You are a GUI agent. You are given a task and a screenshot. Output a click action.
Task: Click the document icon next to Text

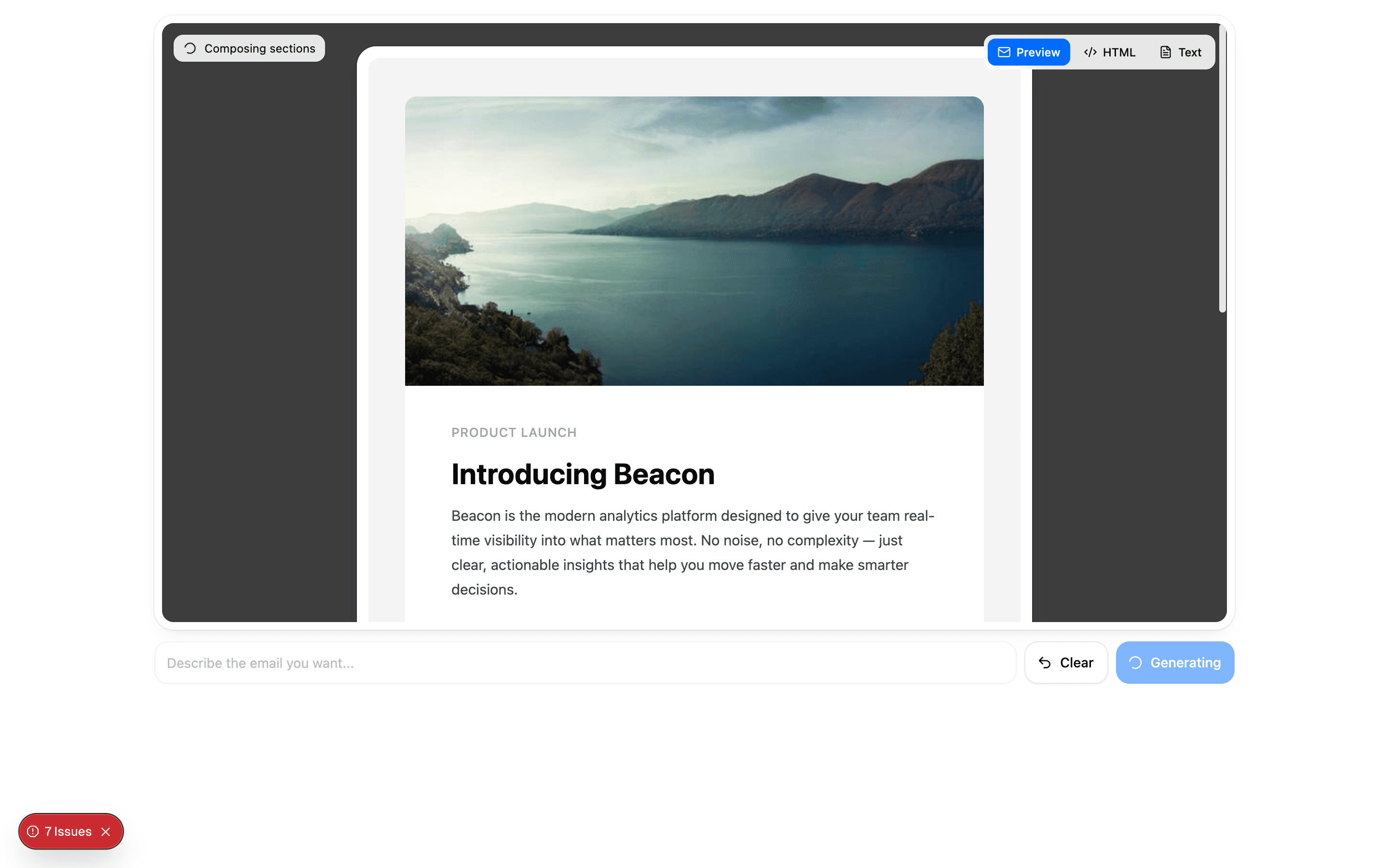pos(1165,52)
